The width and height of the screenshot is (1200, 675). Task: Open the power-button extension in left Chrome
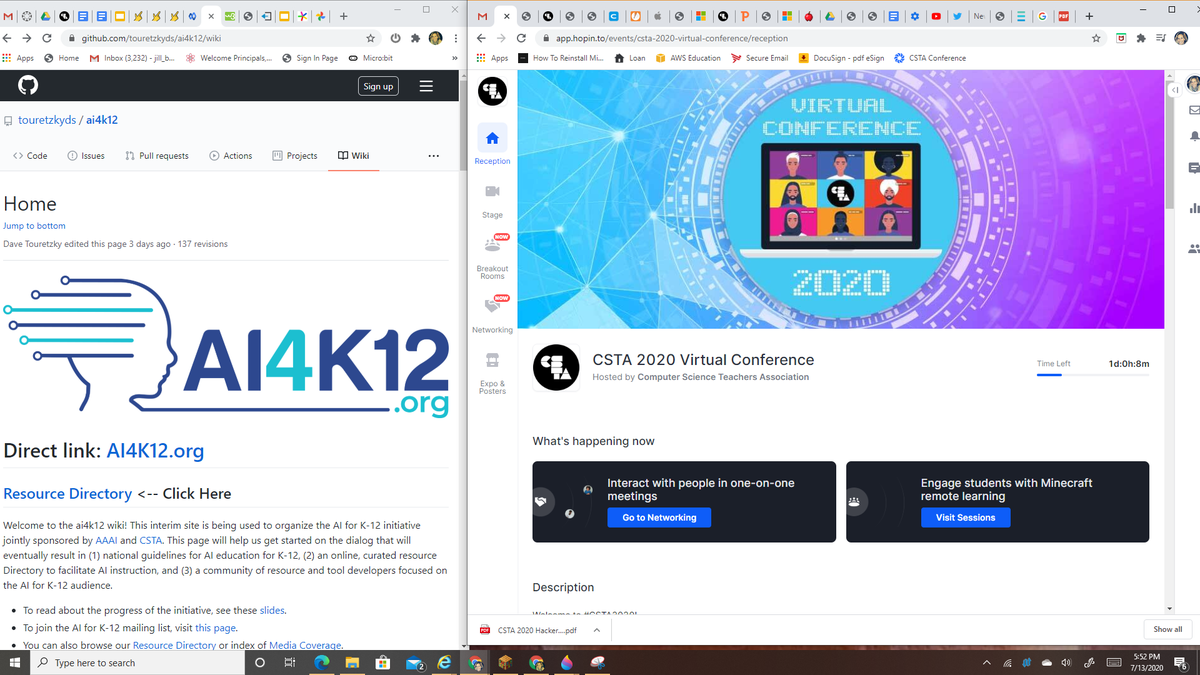point(396,38)
